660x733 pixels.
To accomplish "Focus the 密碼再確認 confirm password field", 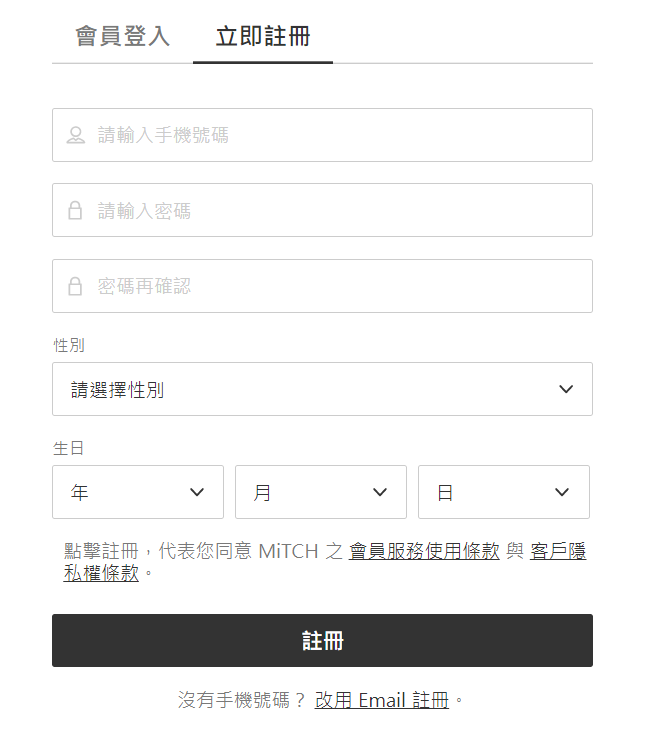I will point(340,287).
